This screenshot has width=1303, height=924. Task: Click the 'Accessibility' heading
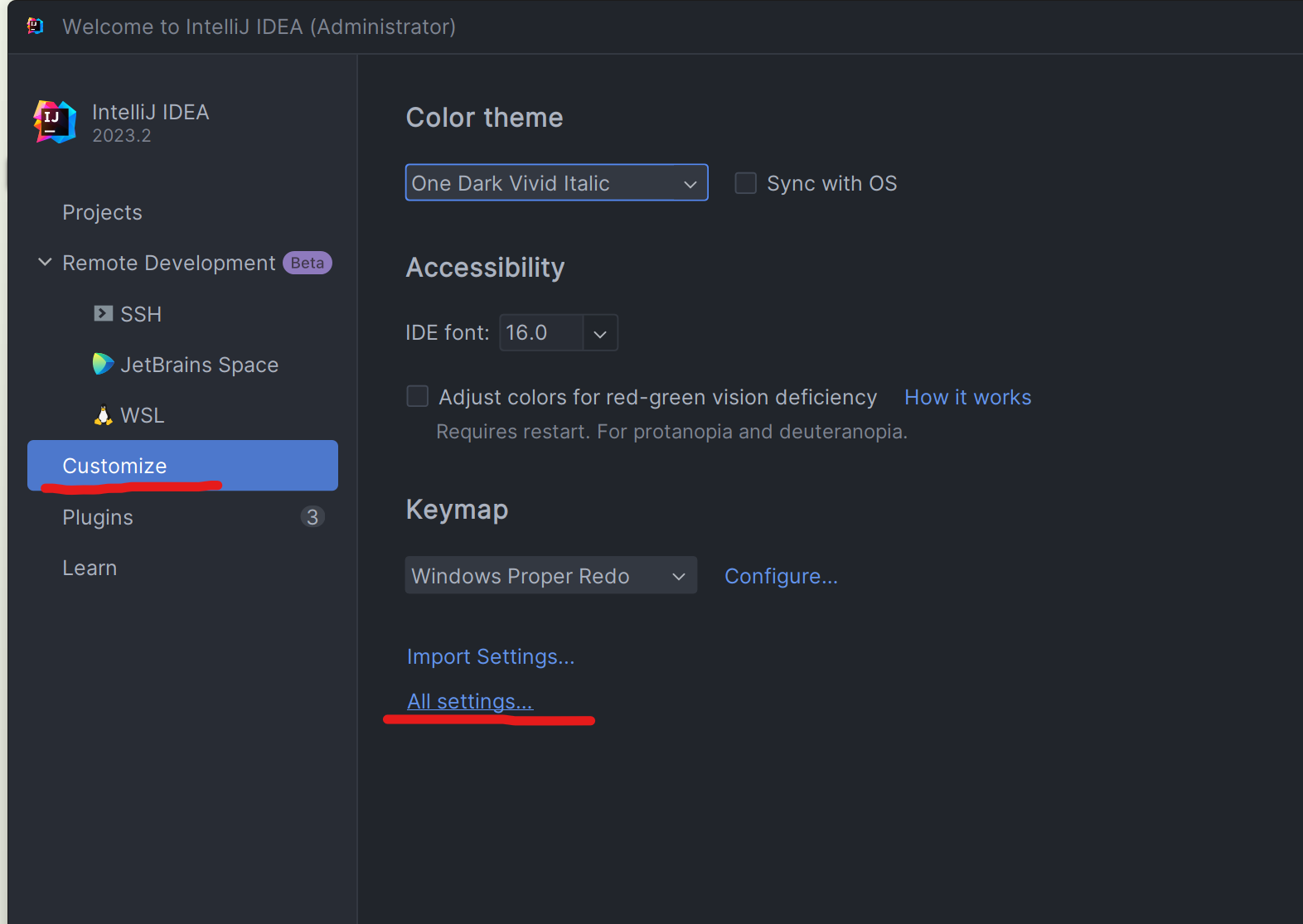[x=486, y=268]
